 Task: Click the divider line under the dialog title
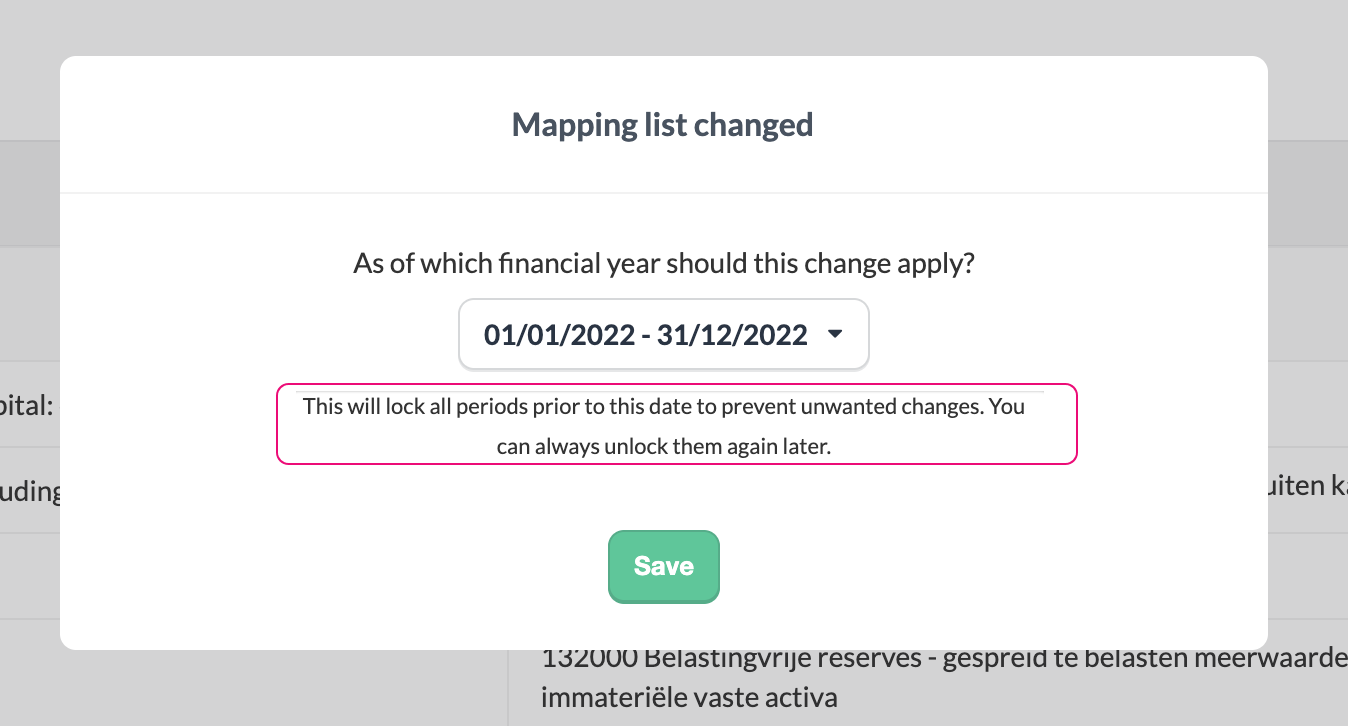[x=663, y=191]
